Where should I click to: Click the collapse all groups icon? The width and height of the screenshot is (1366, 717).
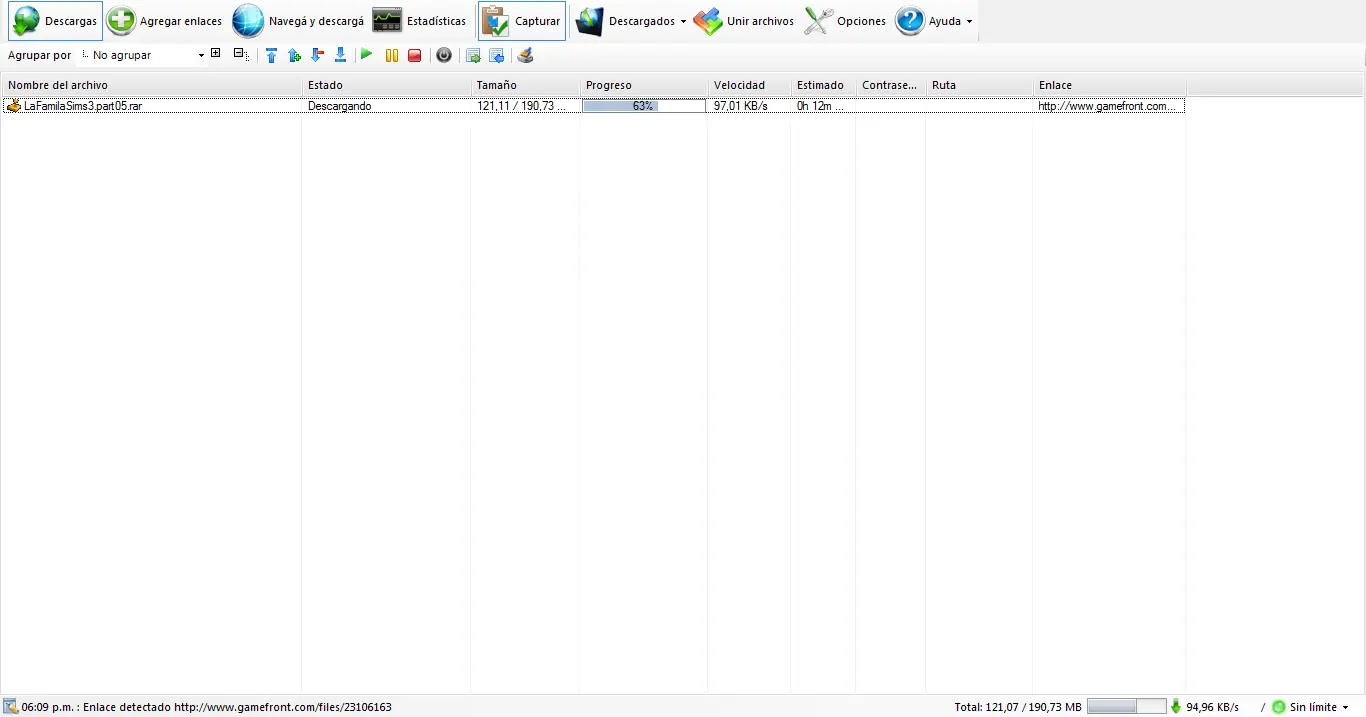[240, 54]
